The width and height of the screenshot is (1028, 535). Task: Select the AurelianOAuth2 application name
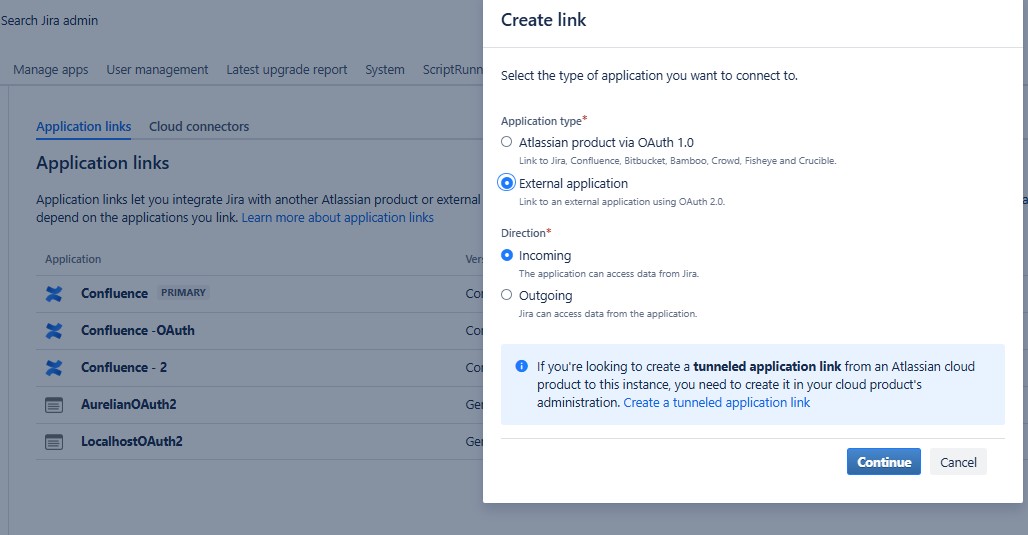(x=128, y=405)
